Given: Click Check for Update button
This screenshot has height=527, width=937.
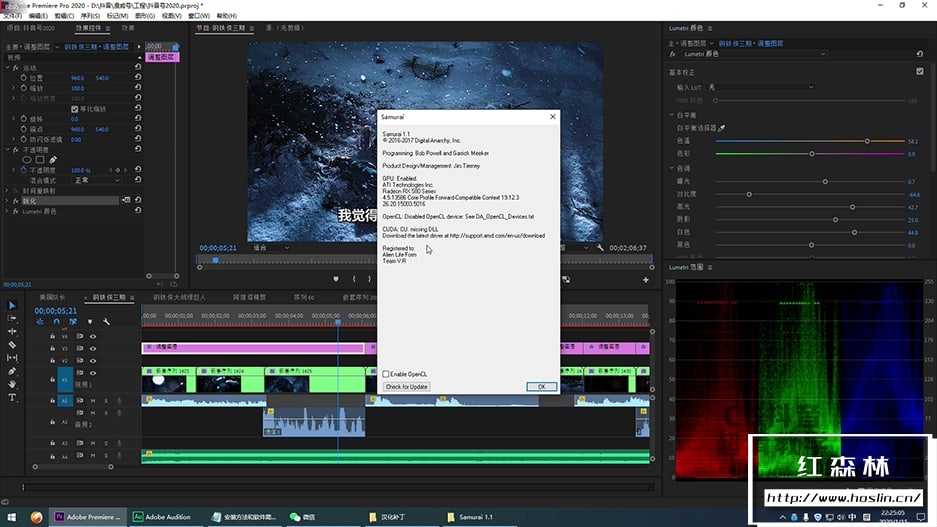Looking at the screenshot, I should (406, 387).
